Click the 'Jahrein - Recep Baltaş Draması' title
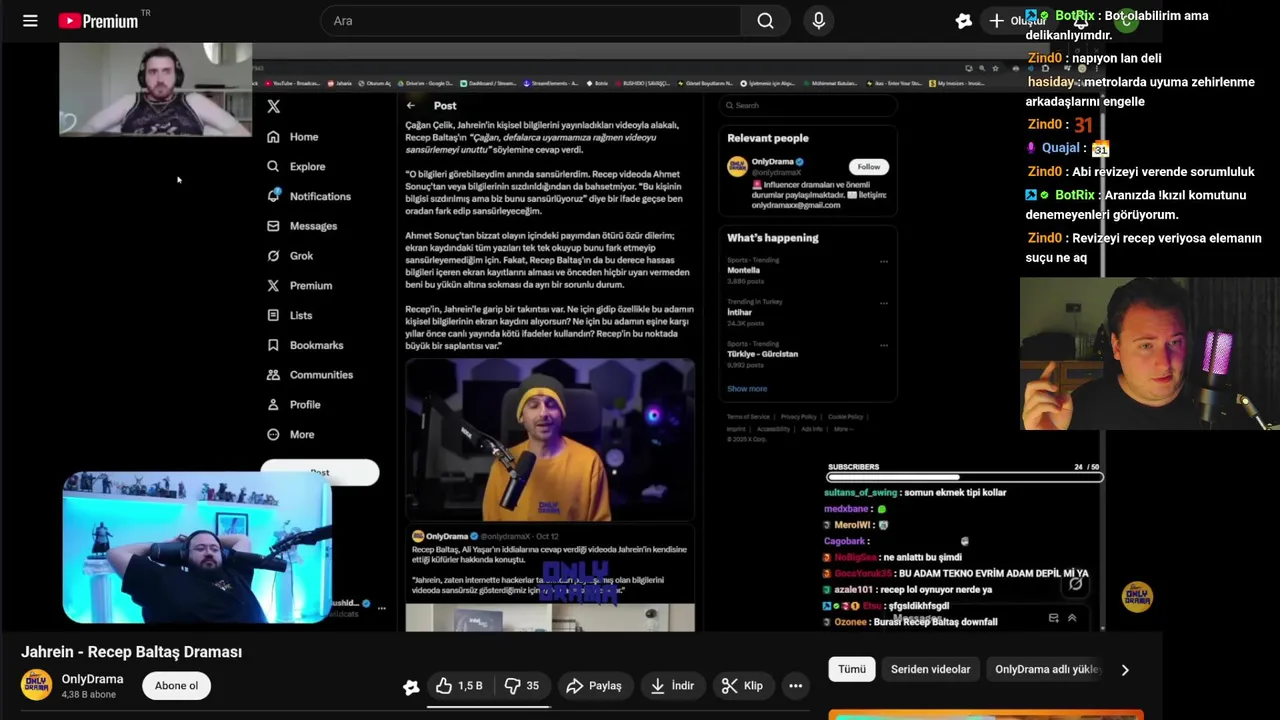The image size is (1280, 720). [x=132, y=652]
